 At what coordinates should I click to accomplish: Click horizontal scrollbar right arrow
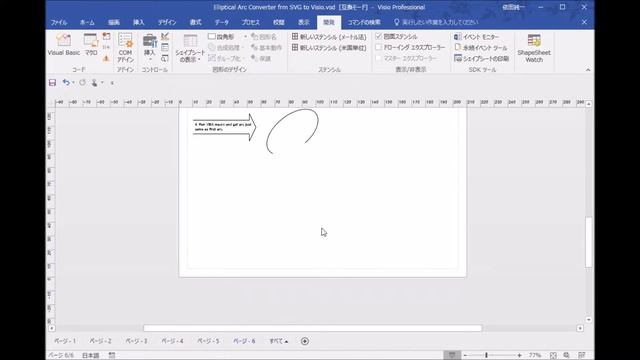click(580, 328)
